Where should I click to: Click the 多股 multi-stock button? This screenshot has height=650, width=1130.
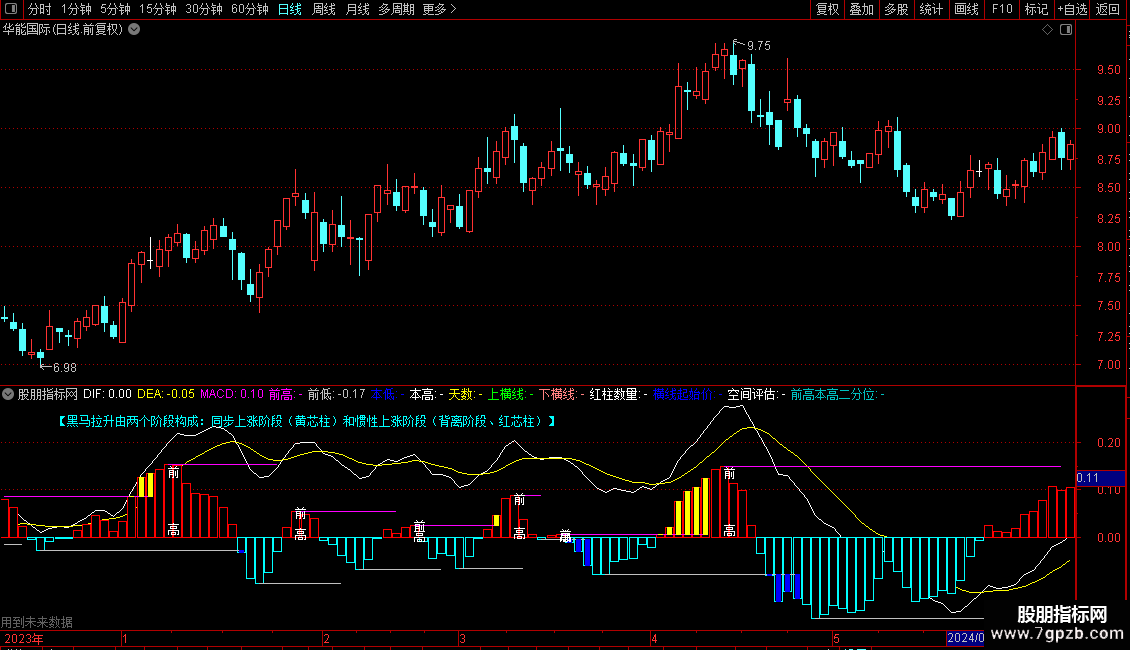click(x=896, y=9)
